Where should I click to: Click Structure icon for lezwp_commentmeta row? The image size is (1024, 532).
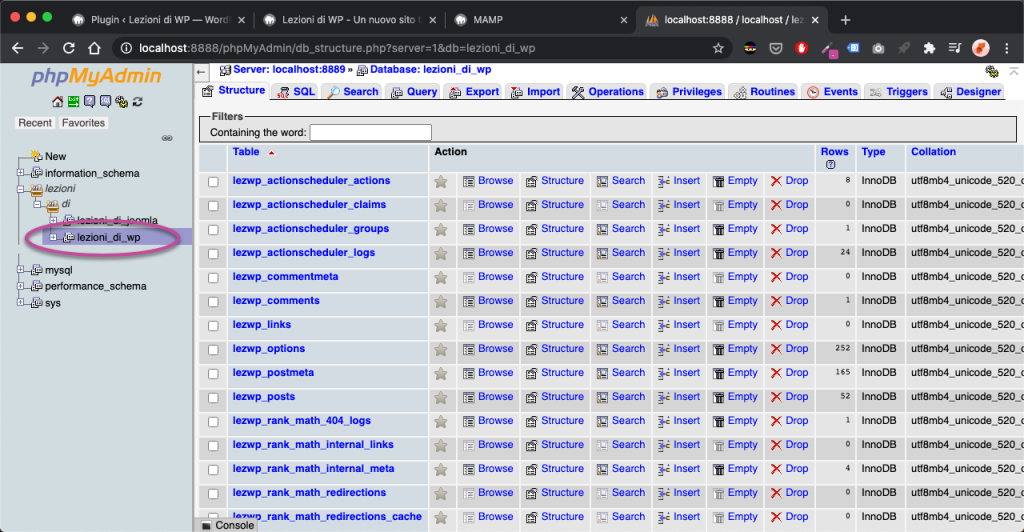pos(532,277)
